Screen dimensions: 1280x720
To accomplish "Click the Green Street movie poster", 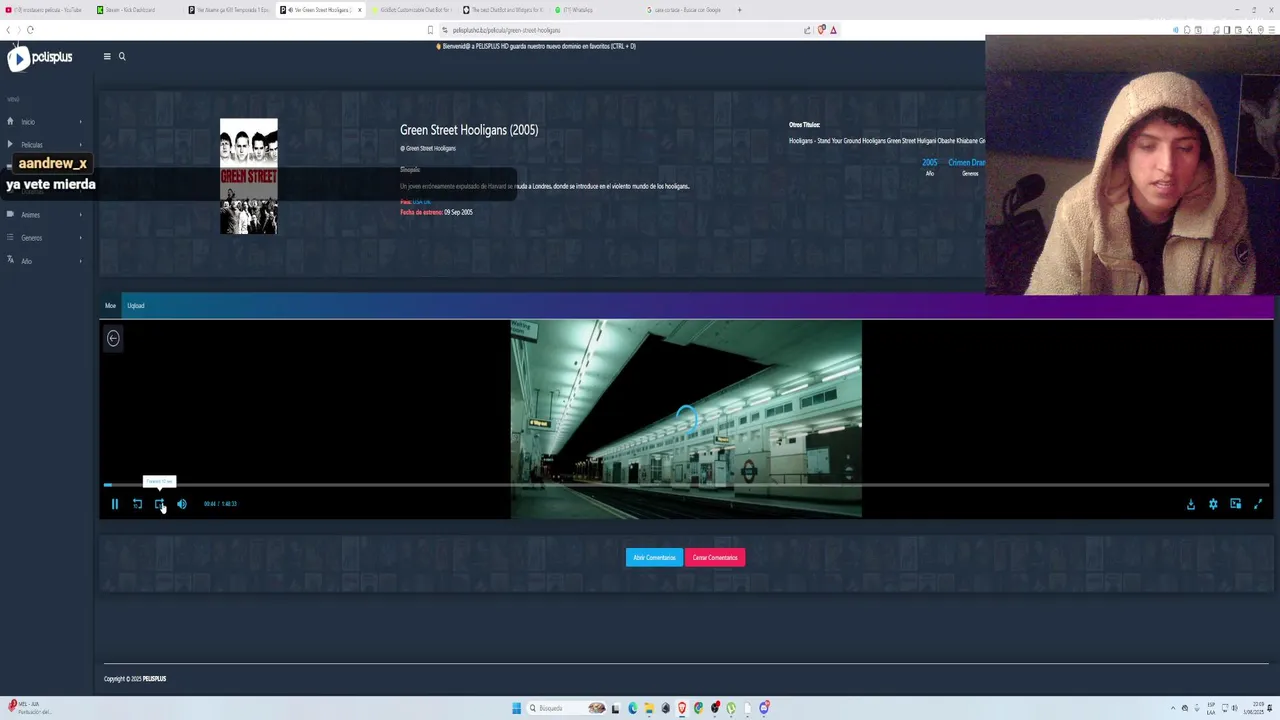I will click(x=249, y=176).
